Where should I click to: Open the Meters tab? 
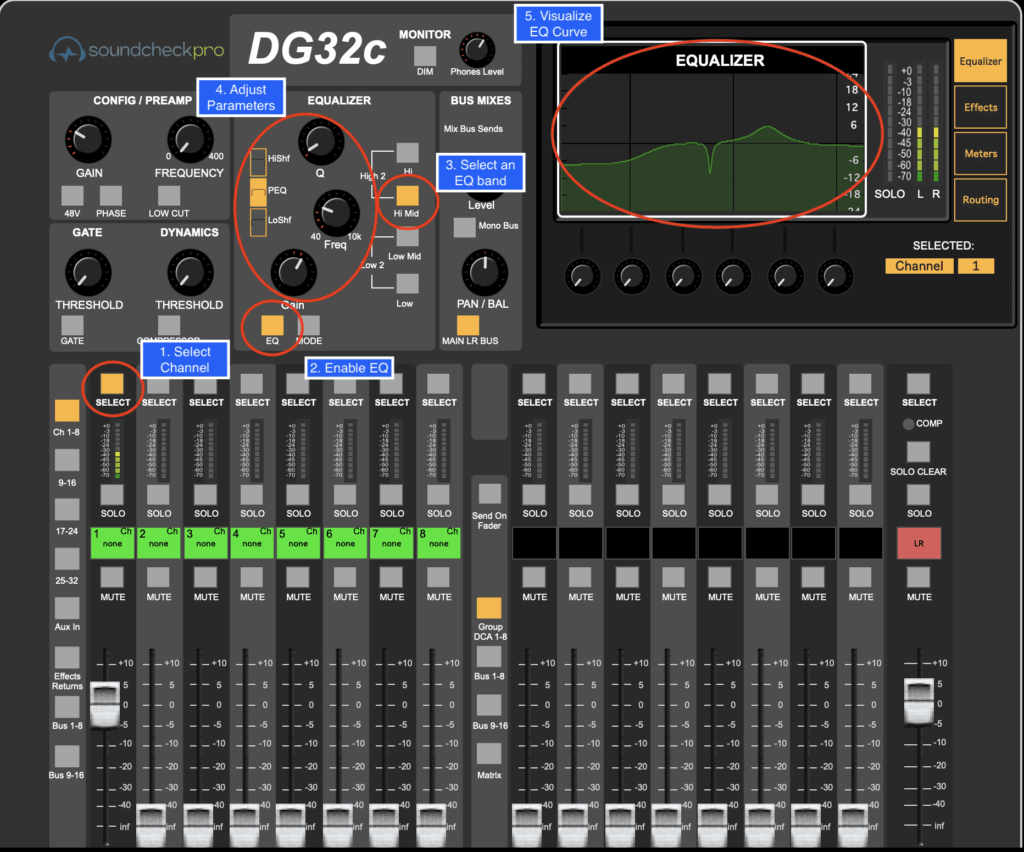point(980,153)
